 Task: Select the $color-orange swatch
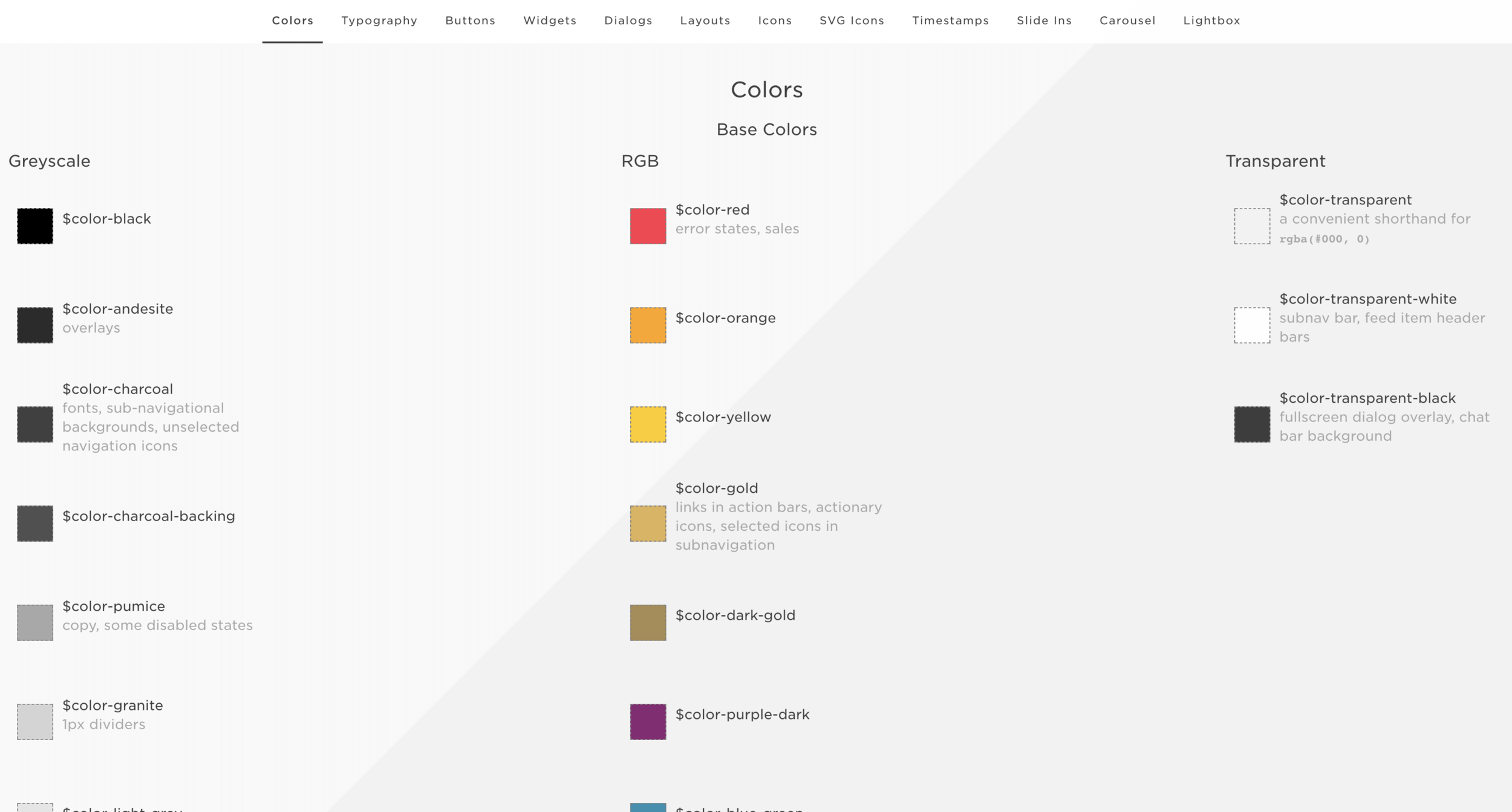point(648,325)
